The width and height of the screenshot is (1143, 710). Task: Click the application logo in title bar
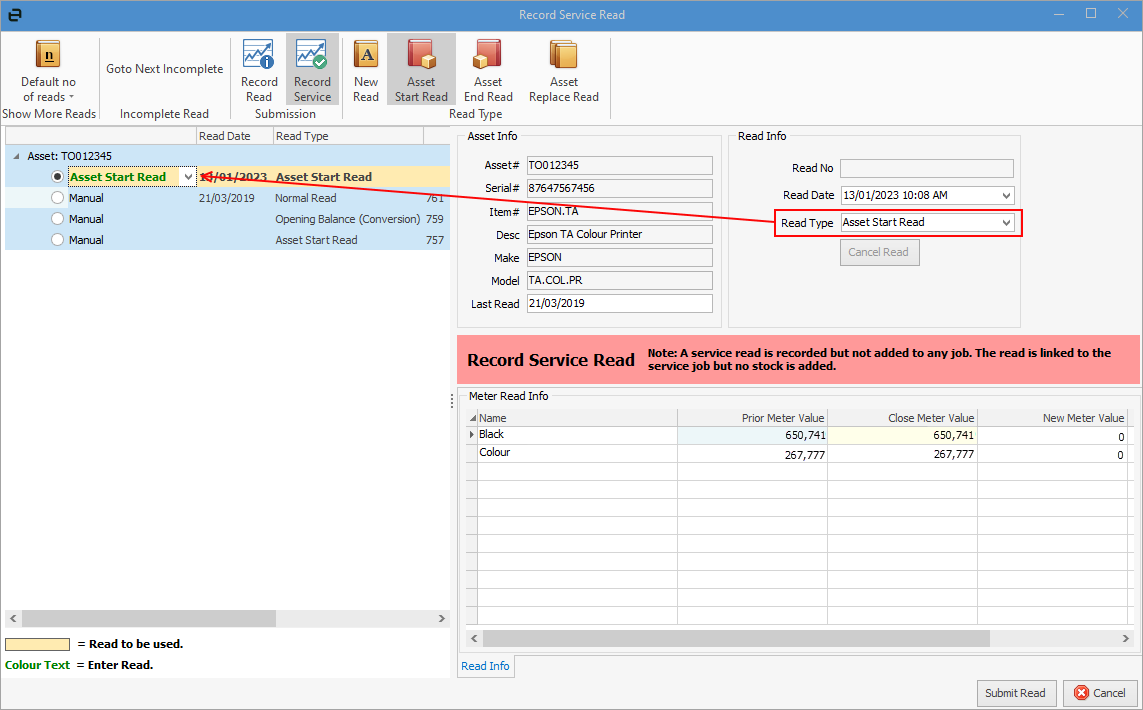tap(14, 14)
